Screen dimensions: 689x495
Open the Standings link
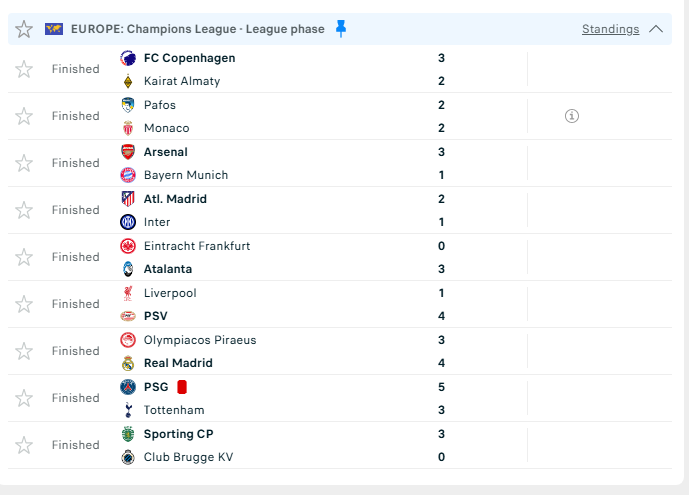[x=610, y=29]
